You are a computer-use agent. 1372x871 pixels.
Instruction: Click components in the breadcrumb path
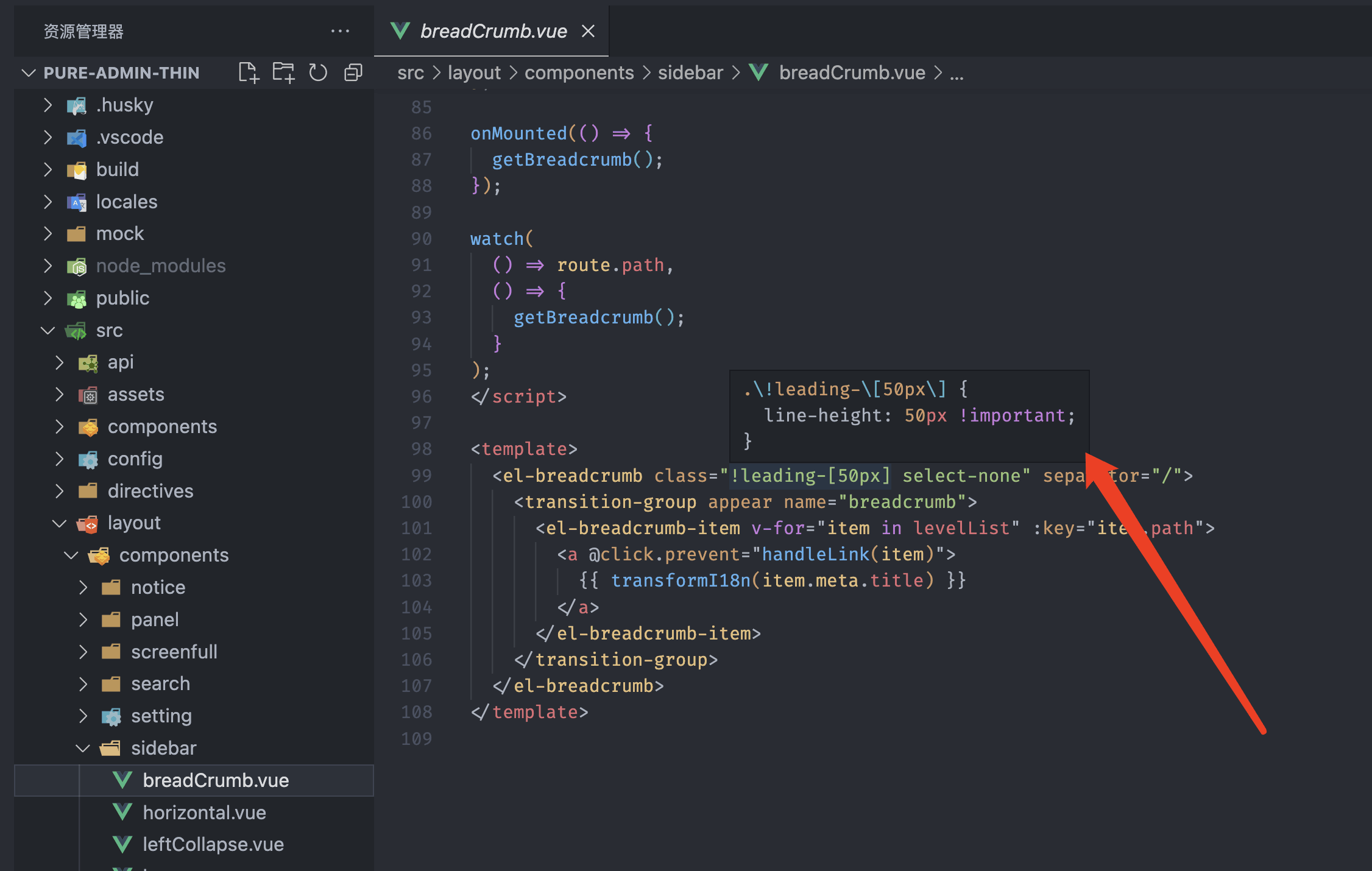click(579, 73)
